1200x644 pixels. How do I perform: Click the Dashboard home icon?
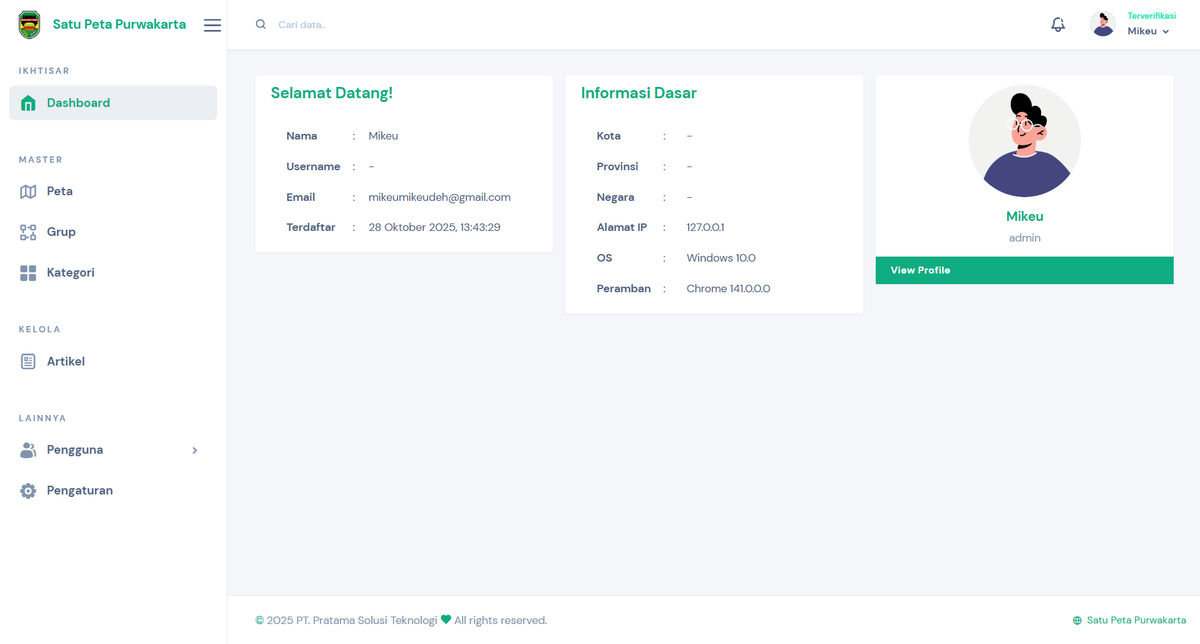28,103
